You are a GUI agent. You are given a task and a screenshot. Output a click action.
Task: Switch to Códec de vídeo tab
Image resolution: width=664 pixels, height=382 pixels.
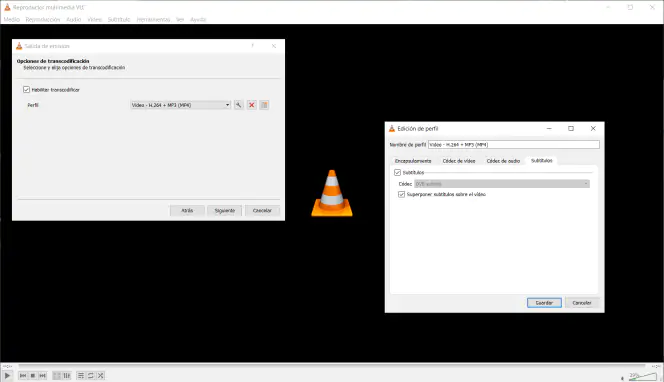pos(459,161)
